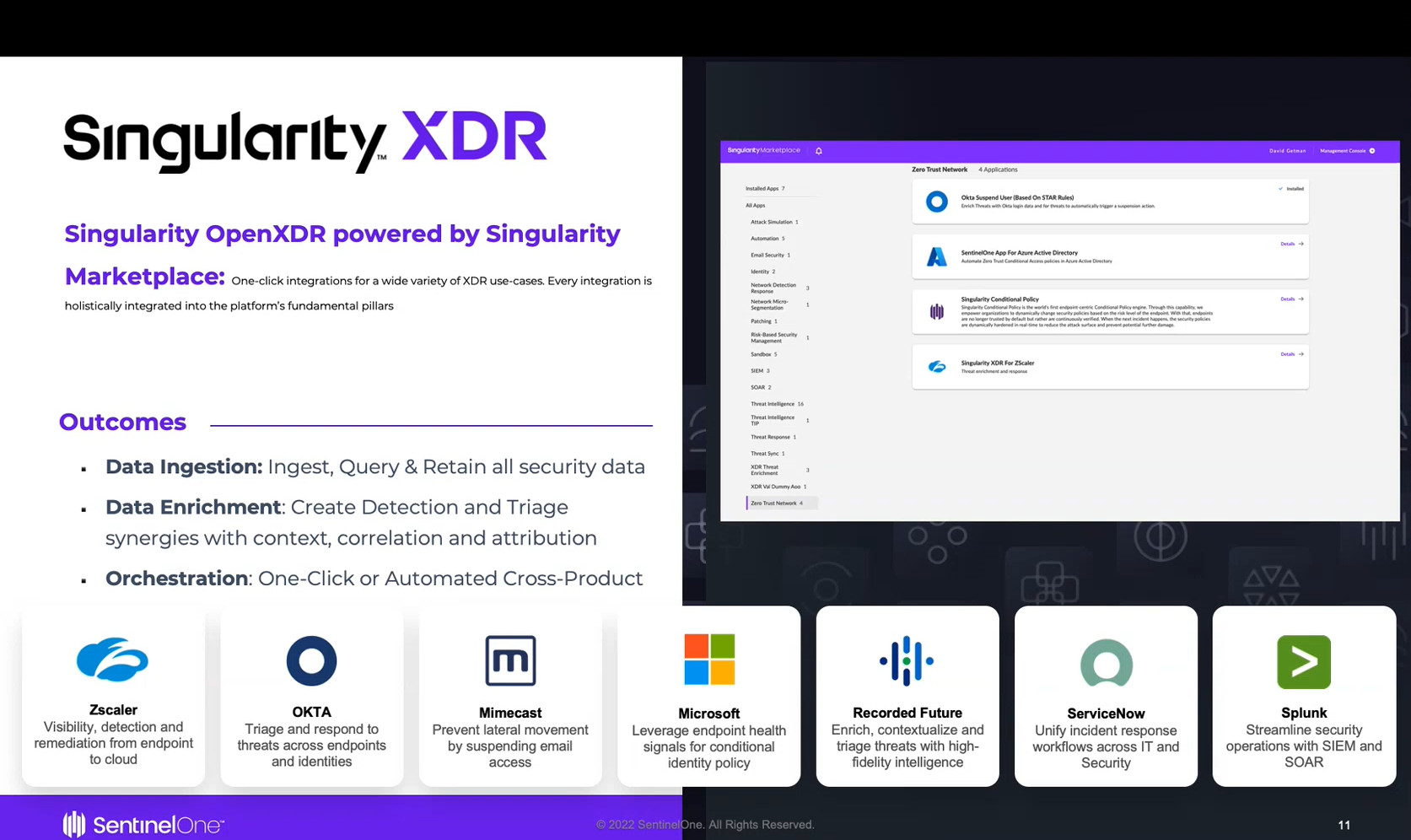Select the SIEM category
This screenshot has width=1411, height=840.
759,371
